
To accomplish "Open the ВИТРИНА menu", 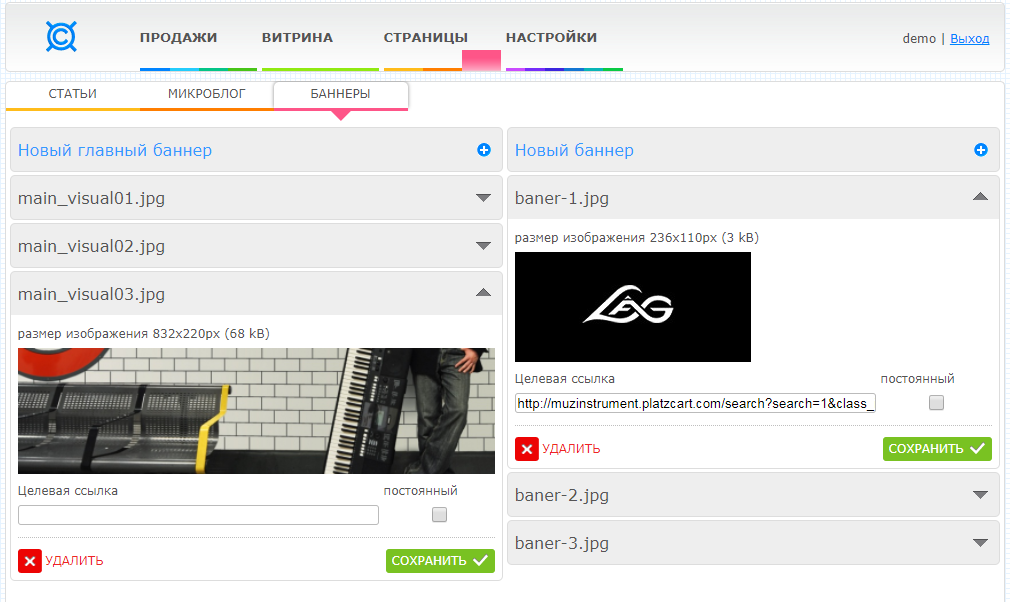I will (x=297, y=37).
